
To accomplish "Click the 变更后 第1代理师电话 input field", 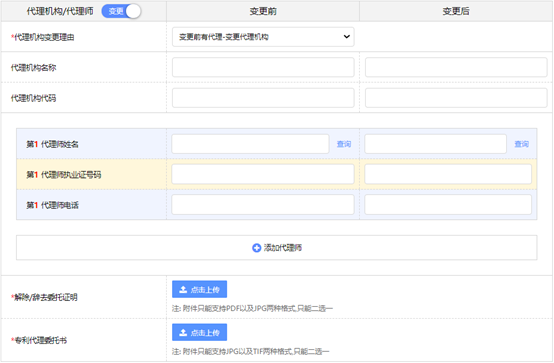I will pos(448,205).
